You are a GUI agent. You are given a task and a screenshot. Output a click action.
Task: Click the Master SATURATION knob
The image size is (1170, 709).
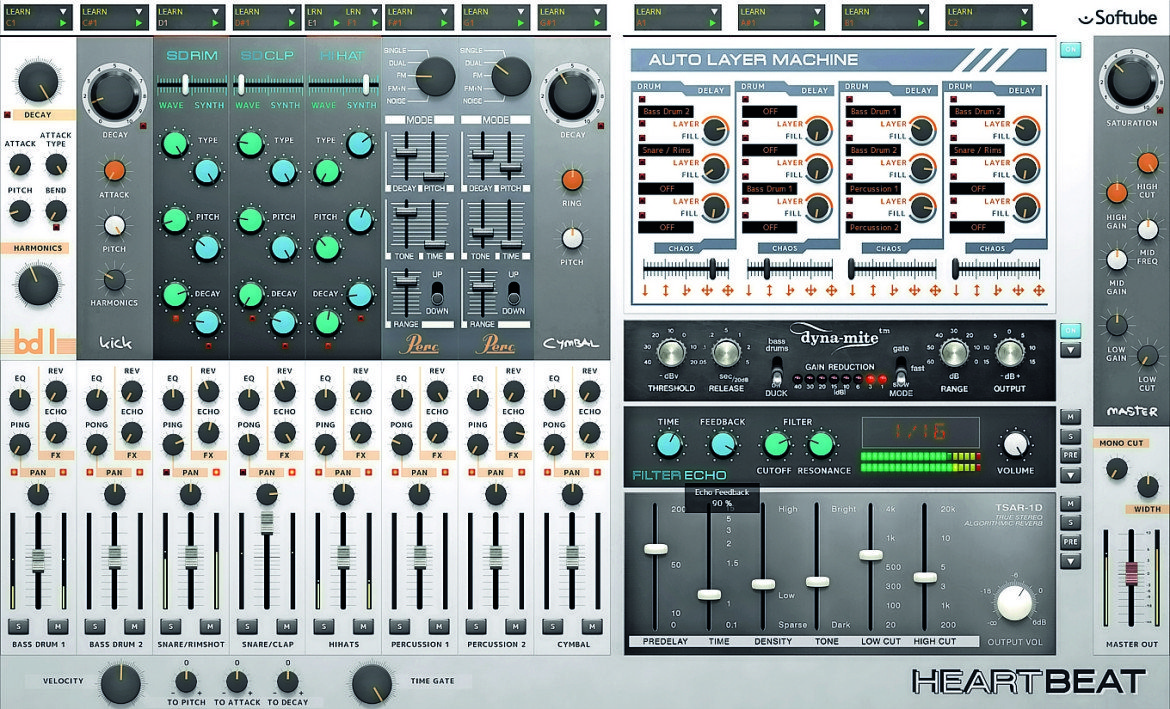[x=1132, y=82]
